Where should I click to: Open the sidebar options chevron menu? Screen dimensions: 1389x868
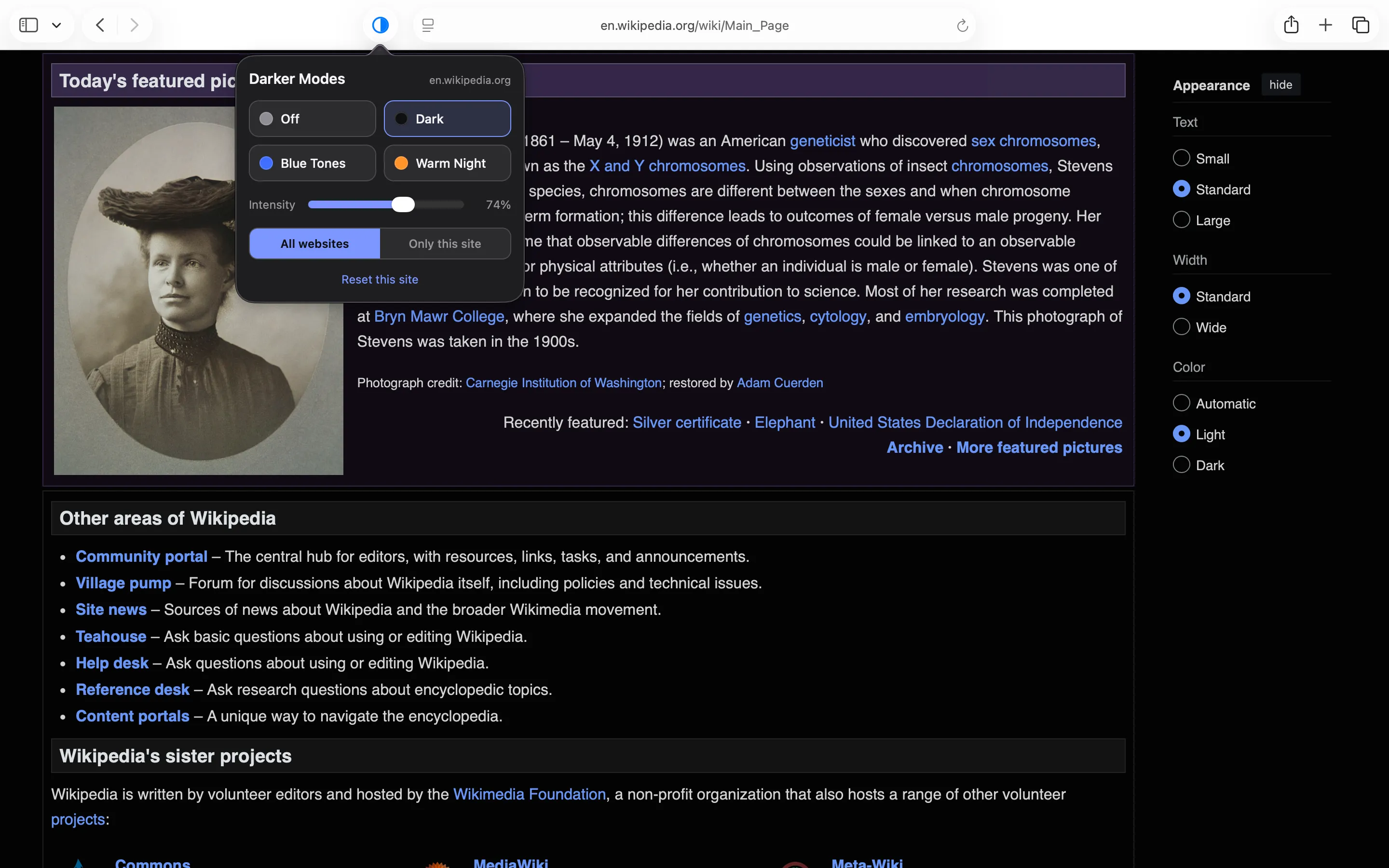pos(56,25)
